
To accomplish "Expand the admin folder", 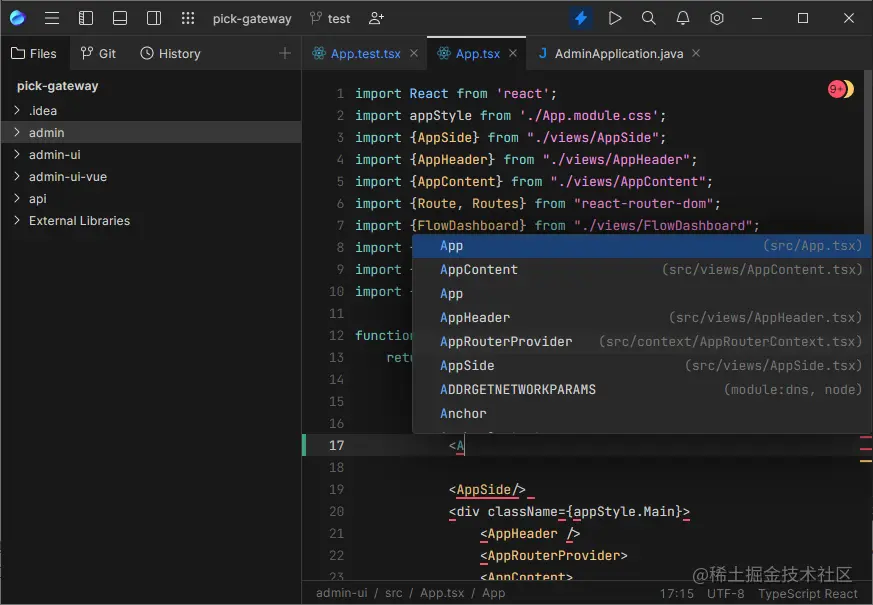I will (17, 132).
